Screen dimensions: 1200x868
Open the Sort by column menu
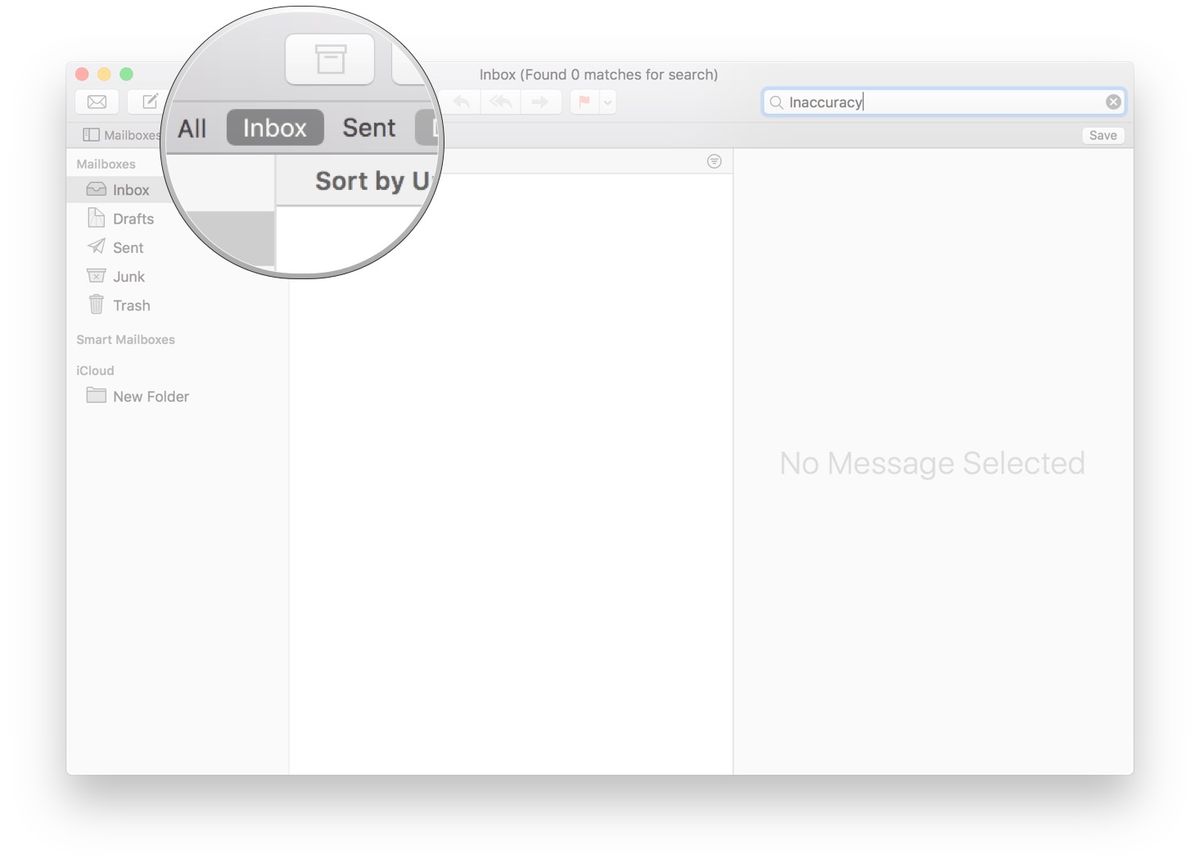370,181
